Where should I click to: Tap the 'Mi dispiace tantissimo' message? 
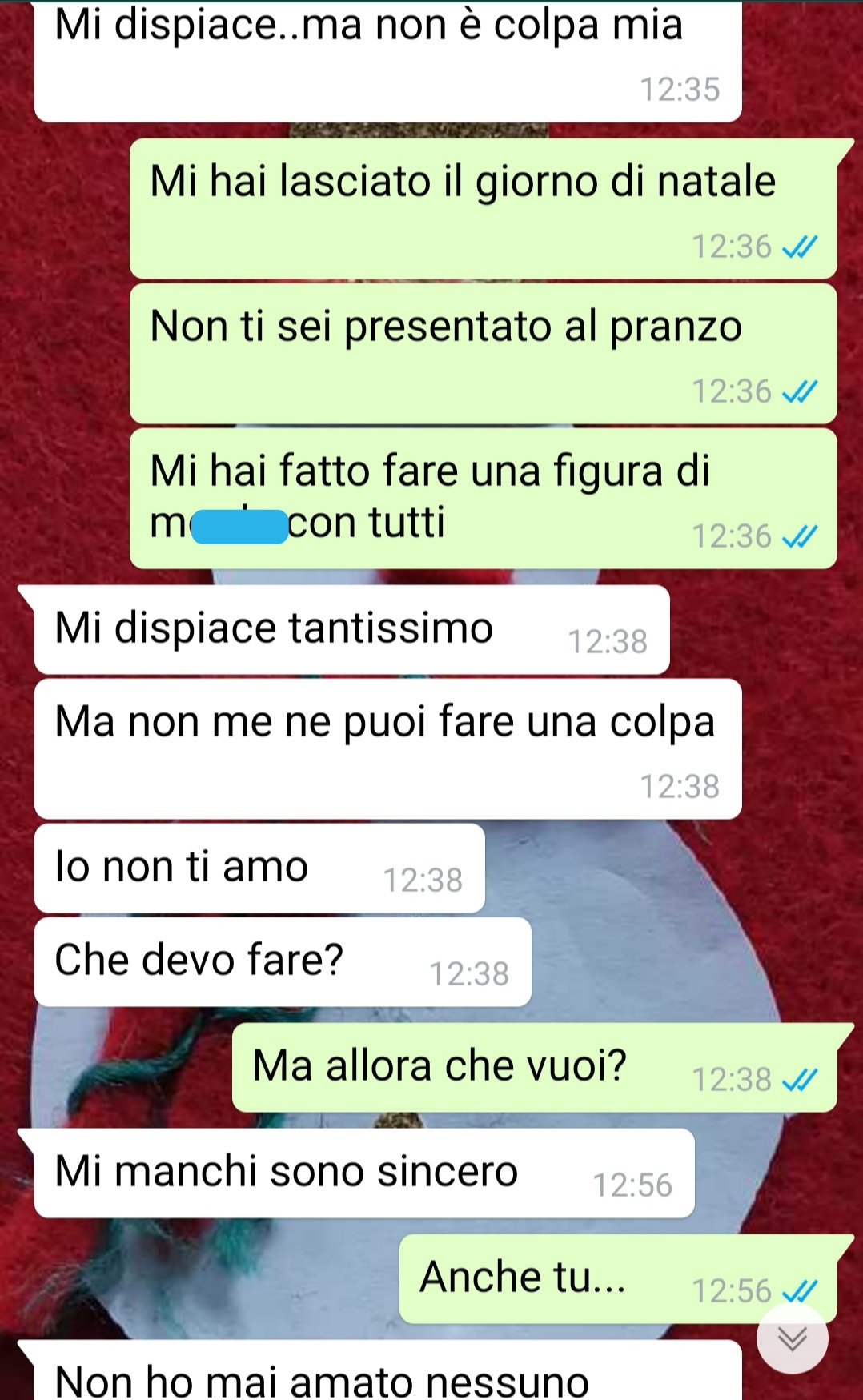tap(352, 630)
